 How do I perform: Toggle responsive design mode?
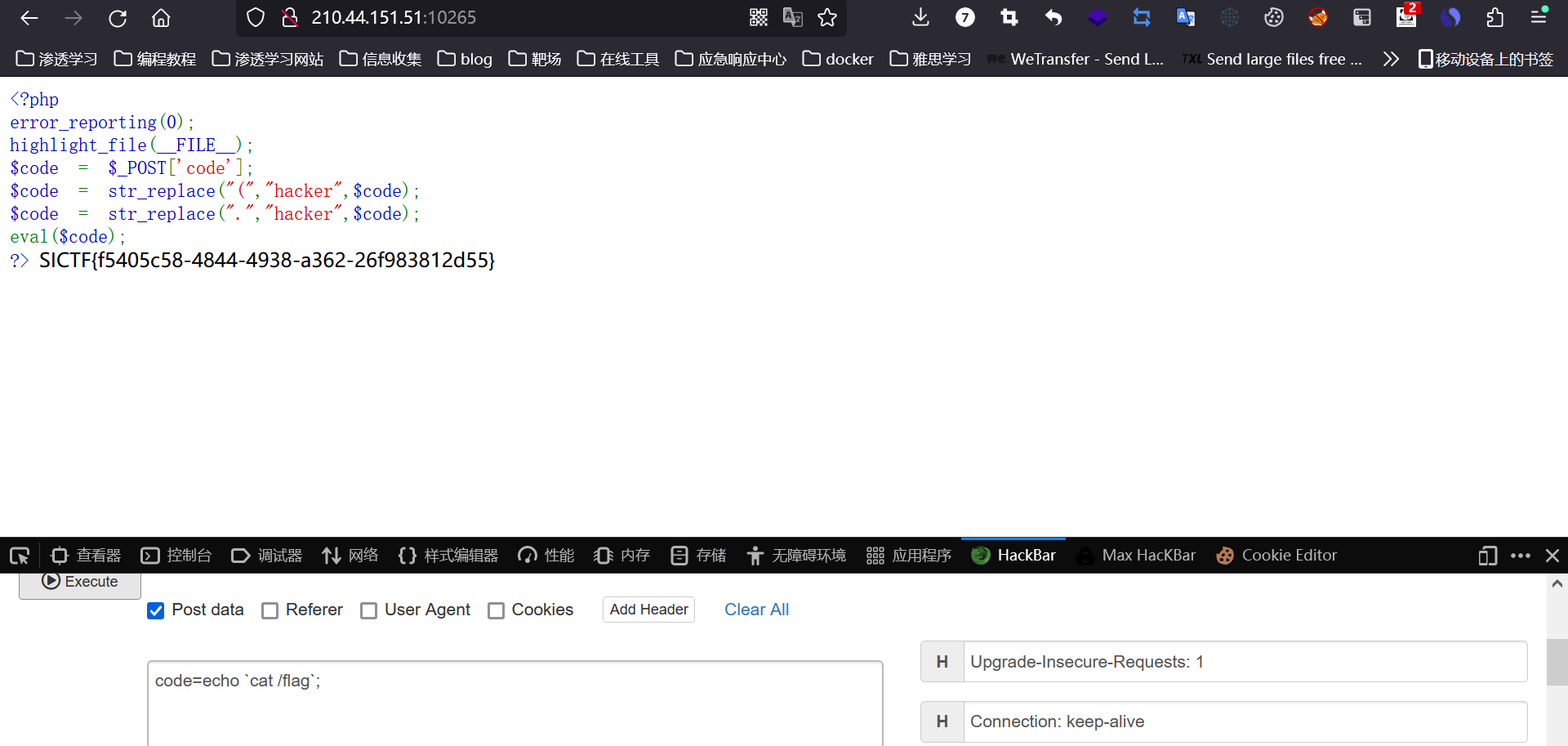click(1487, 556)
